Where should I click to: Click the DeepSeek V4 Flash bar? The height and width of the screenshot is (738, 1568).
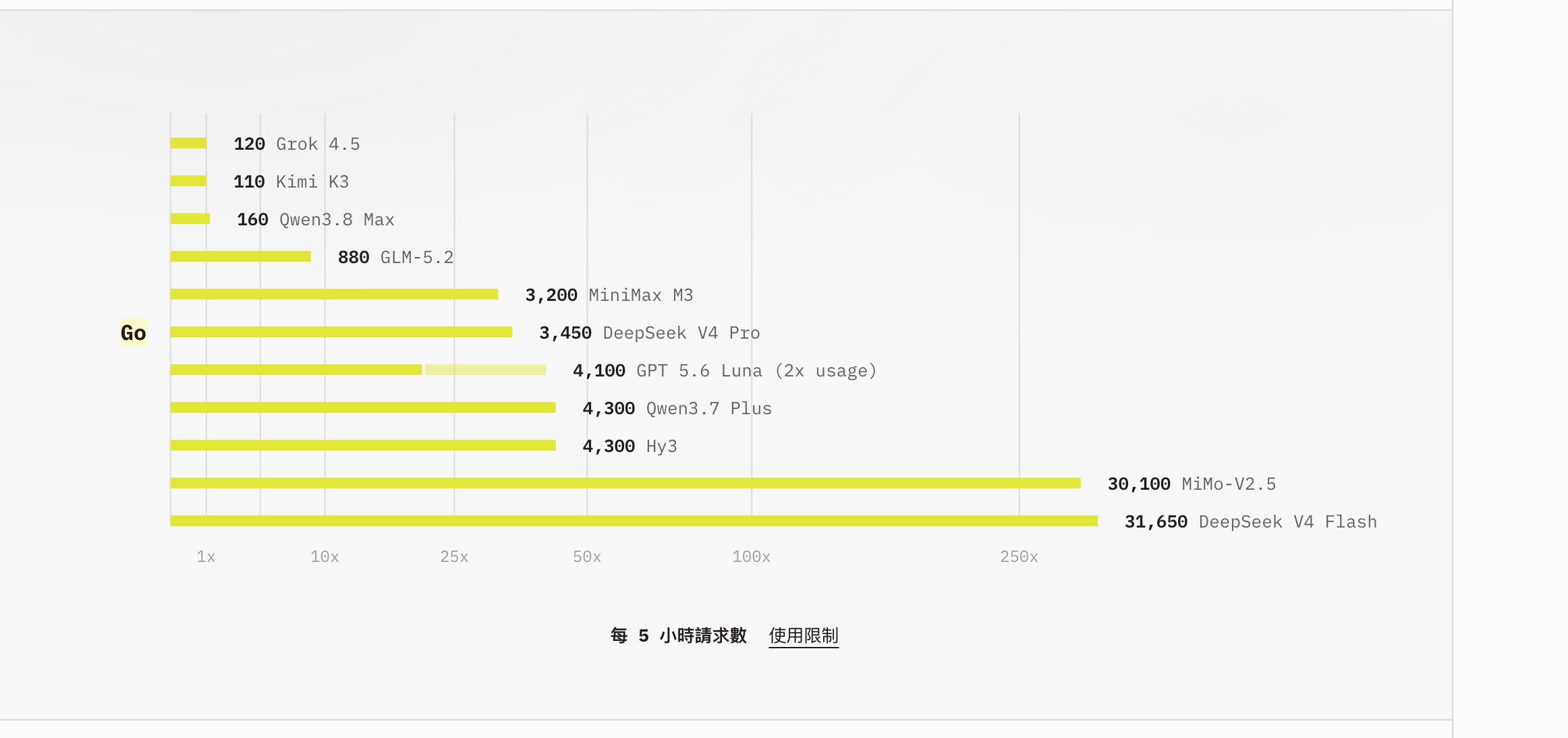634,521
